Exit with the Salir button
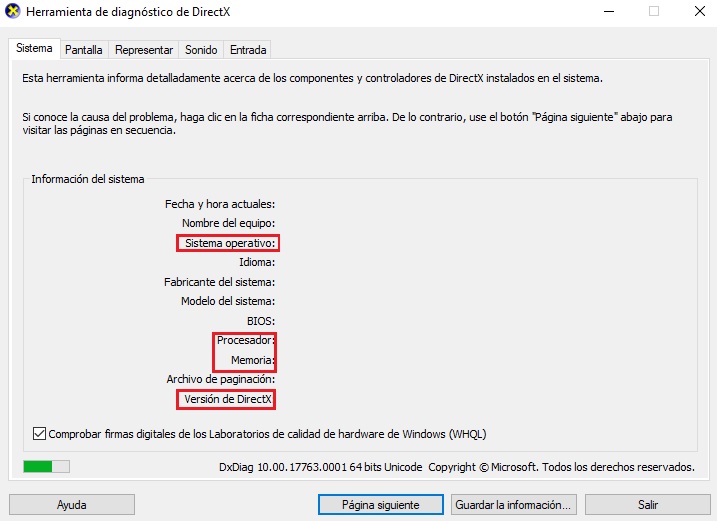 647,505
